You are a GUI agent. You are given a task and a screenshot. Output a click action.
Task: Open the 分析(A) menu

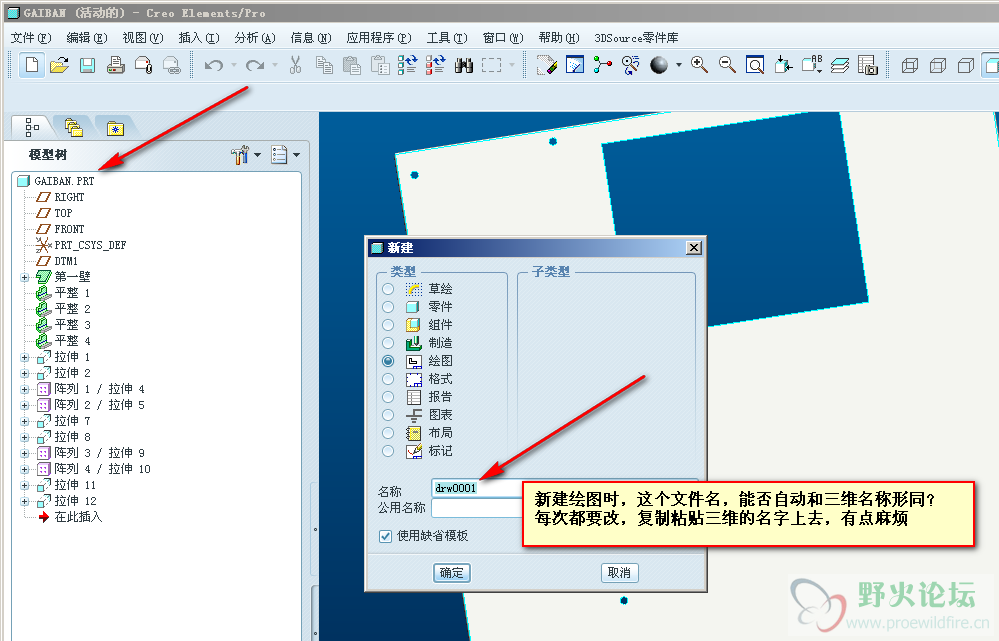[x=255, y=38]
